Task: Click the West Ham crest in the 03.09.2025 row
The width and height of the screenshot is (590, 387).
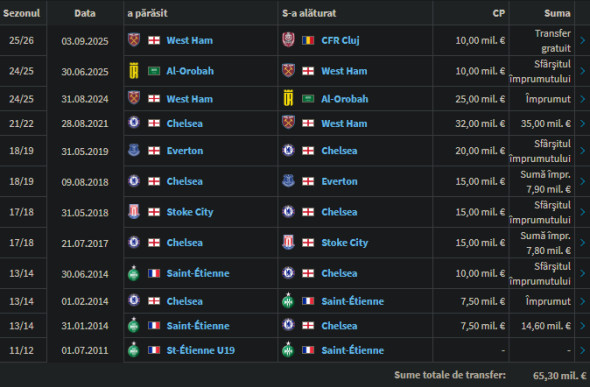Action: [134, 40]
